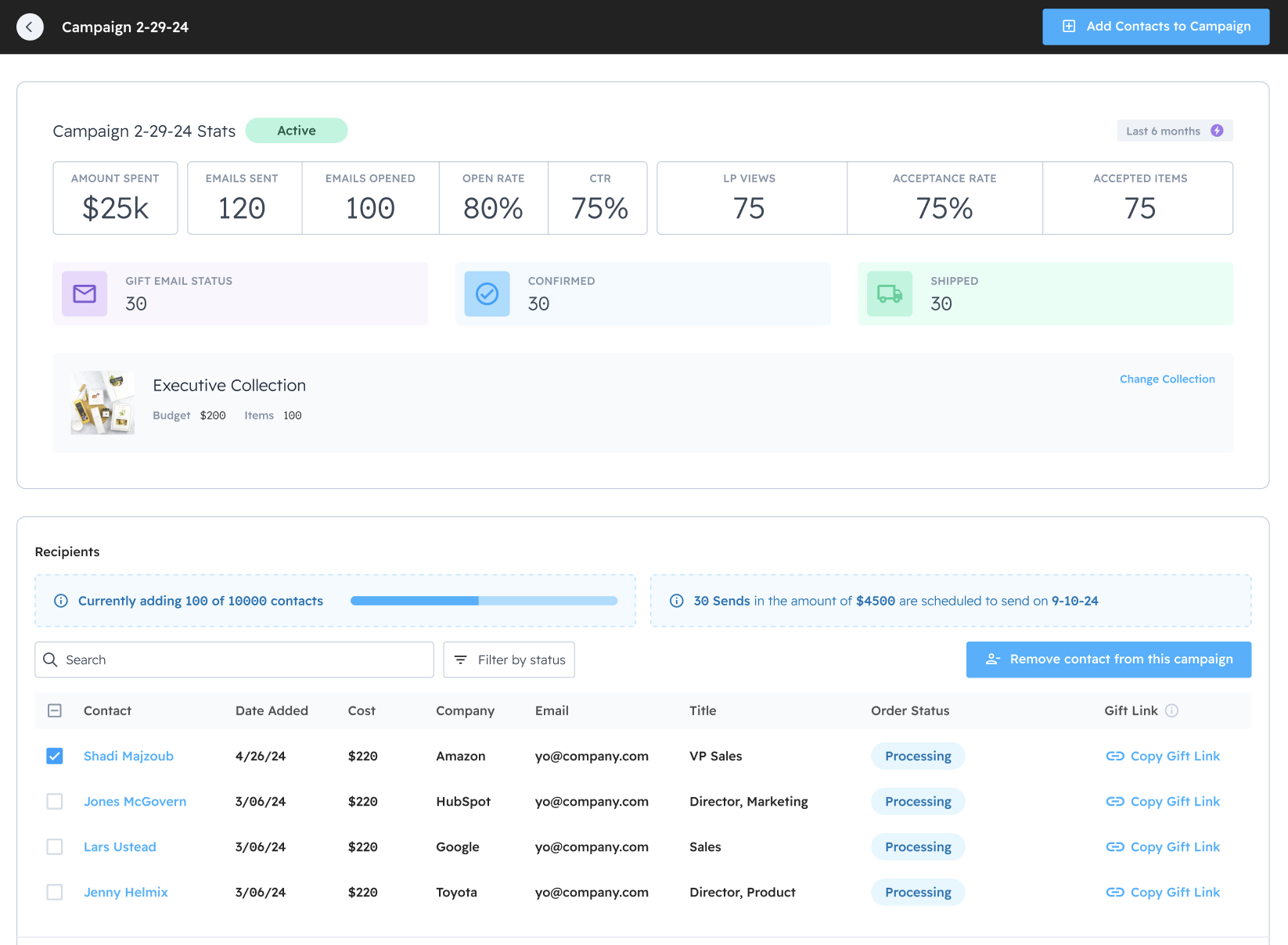
Task: Click the back arrow icon
Action: 30,27
